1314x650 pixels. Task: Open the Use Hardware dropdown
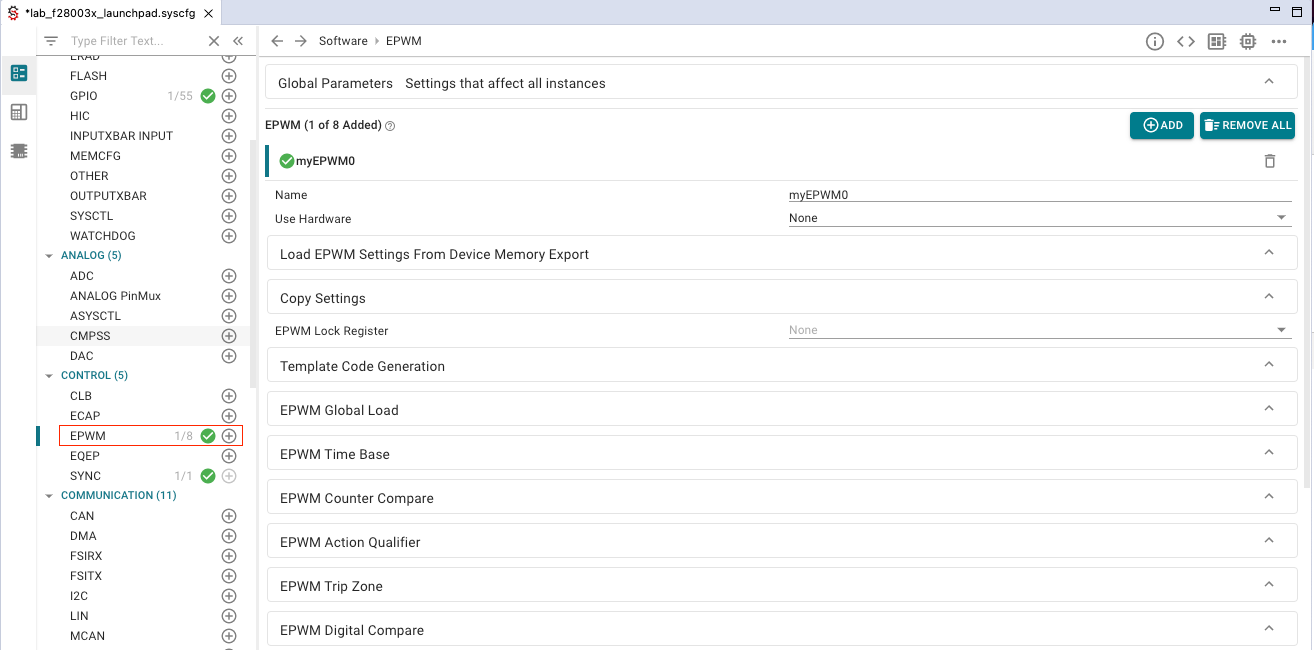(1038, 218)
